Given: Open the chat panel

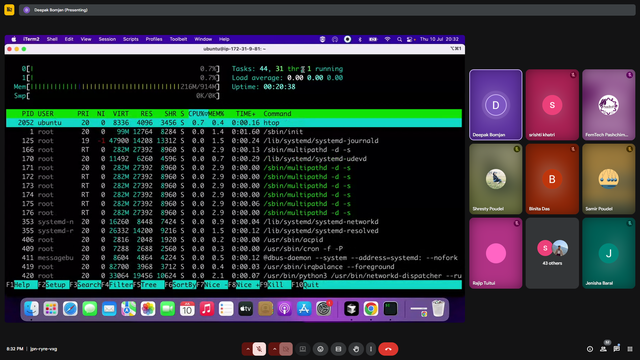Looking at the screenshot, I should pos(617,349).
